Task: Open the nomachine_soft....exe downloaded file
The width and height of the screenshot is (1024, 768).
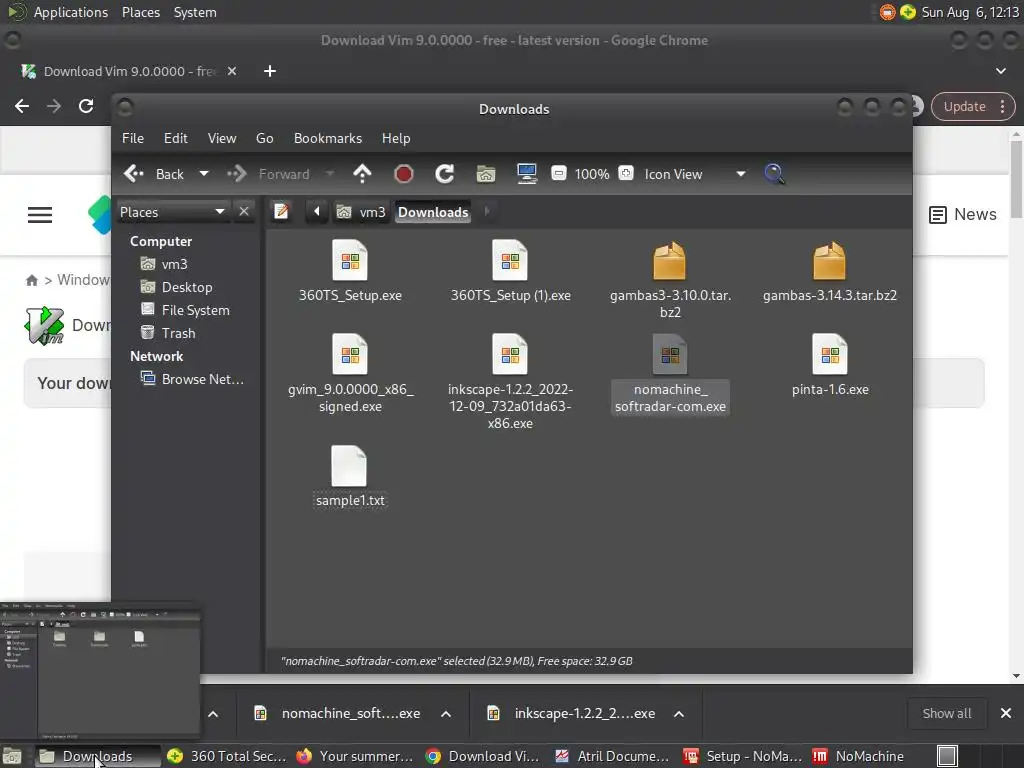Action: point(337,714)
